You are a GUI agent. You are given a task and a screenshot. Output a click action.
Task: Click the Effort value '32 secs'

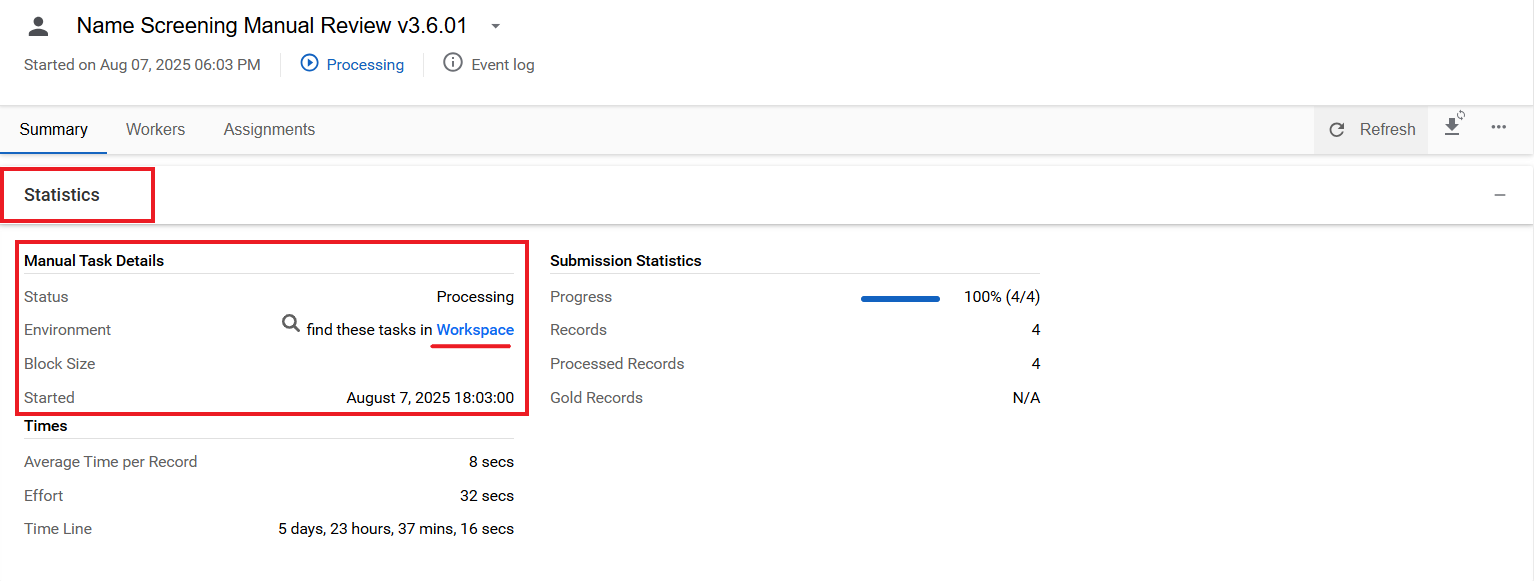(487, 496)
